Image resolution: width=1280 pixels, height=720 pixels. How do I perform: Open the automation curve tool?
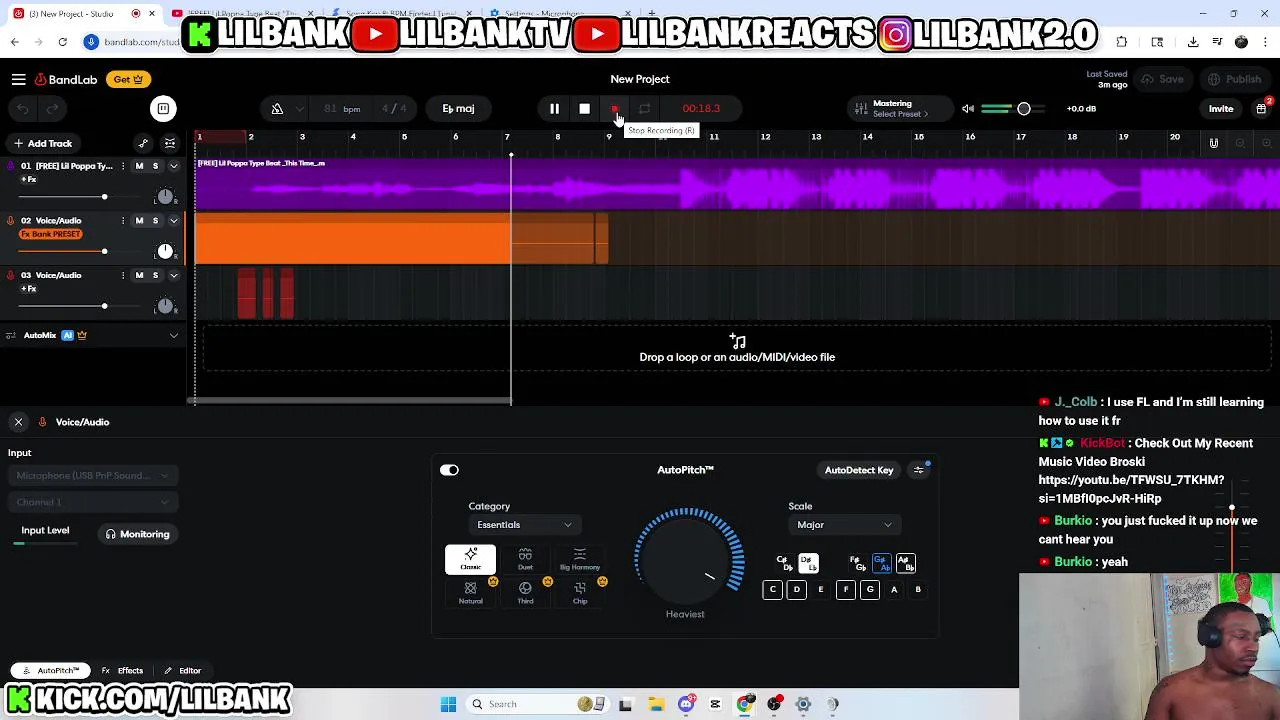tap(143, 143)
